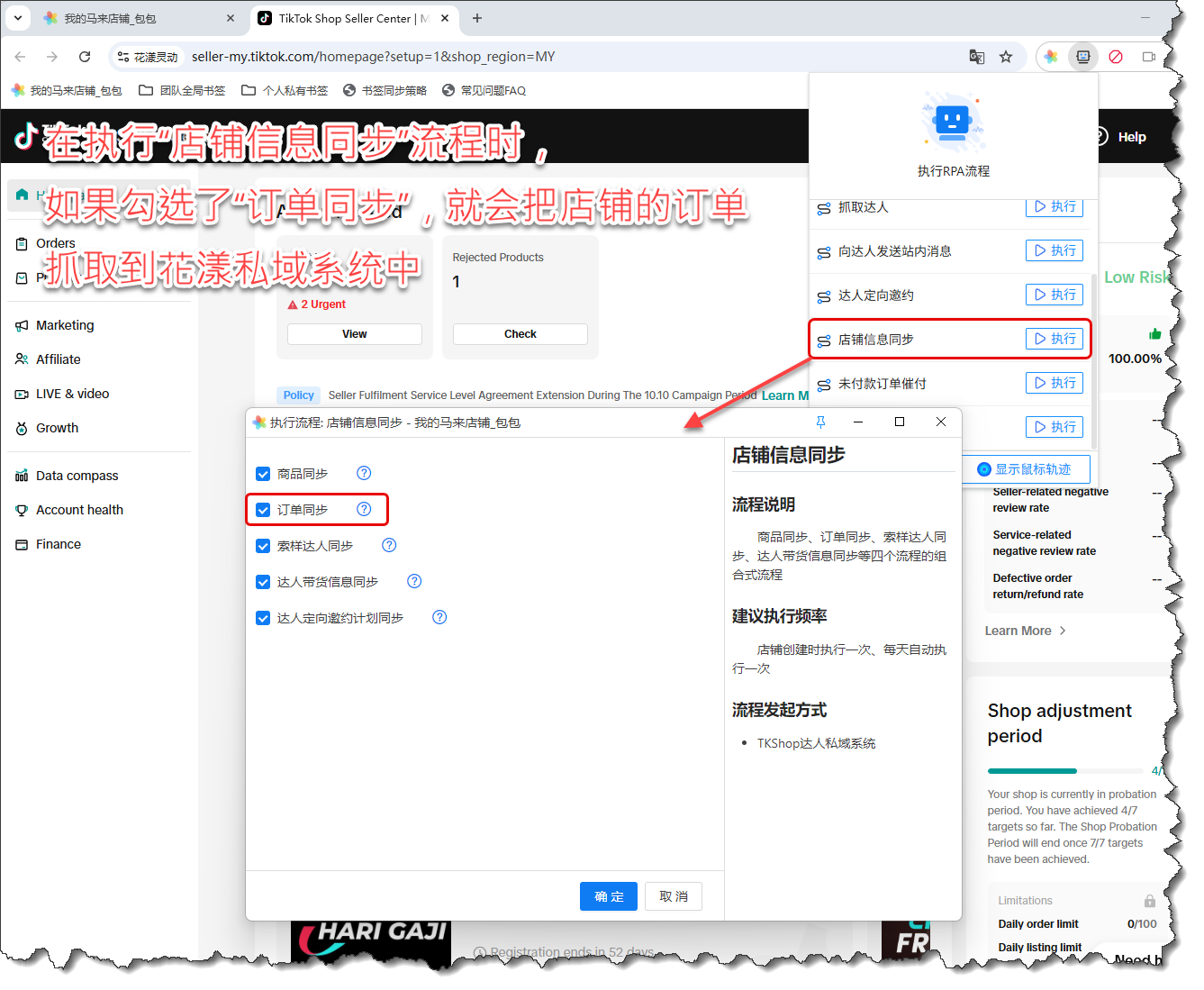The image size is (1204, 990).
Task: Click the HARI GAJI banner thumbnail
Action: point(371,940)
